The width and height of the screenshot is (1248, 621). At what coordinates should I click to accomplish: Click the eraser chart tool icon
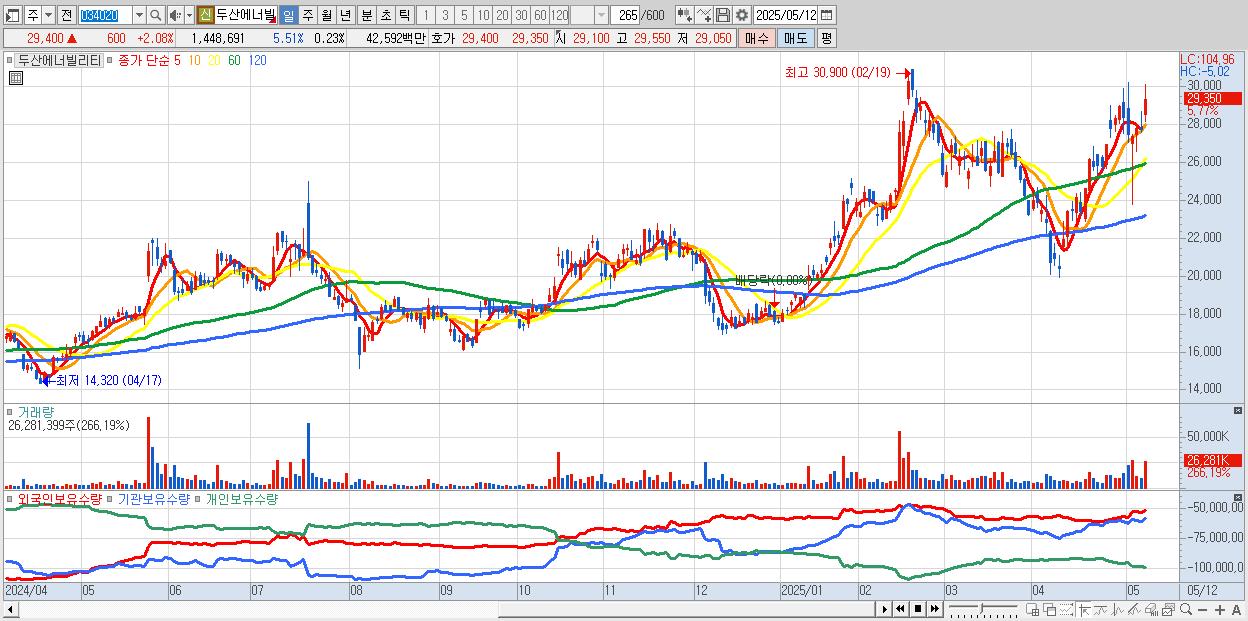(x=1151, y=609)
